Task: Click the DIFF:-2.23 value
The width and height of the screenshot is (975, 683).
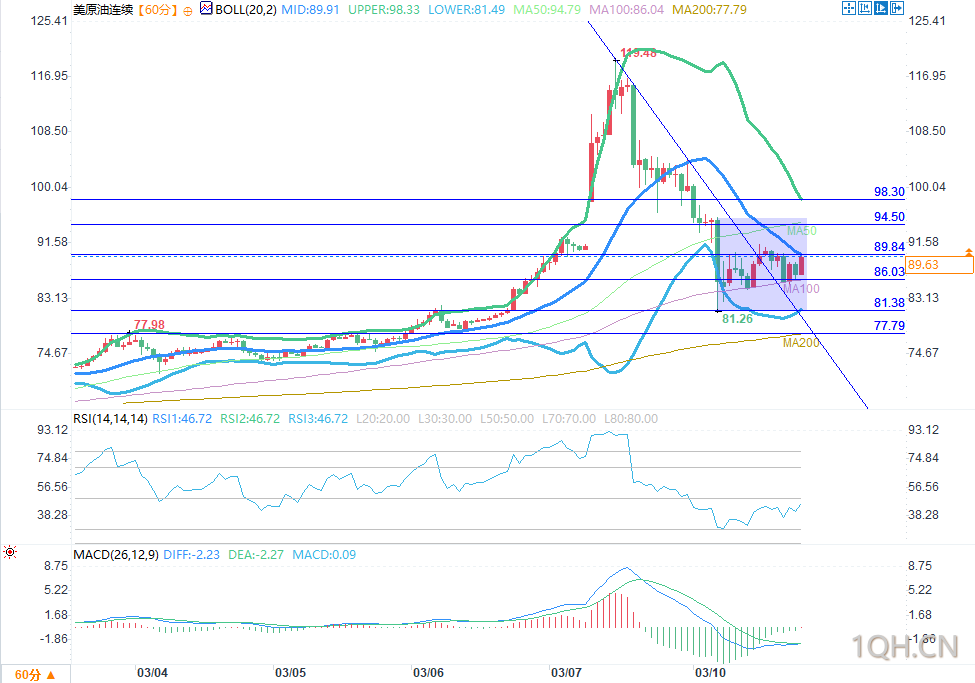Action: (x=192, y=554)
